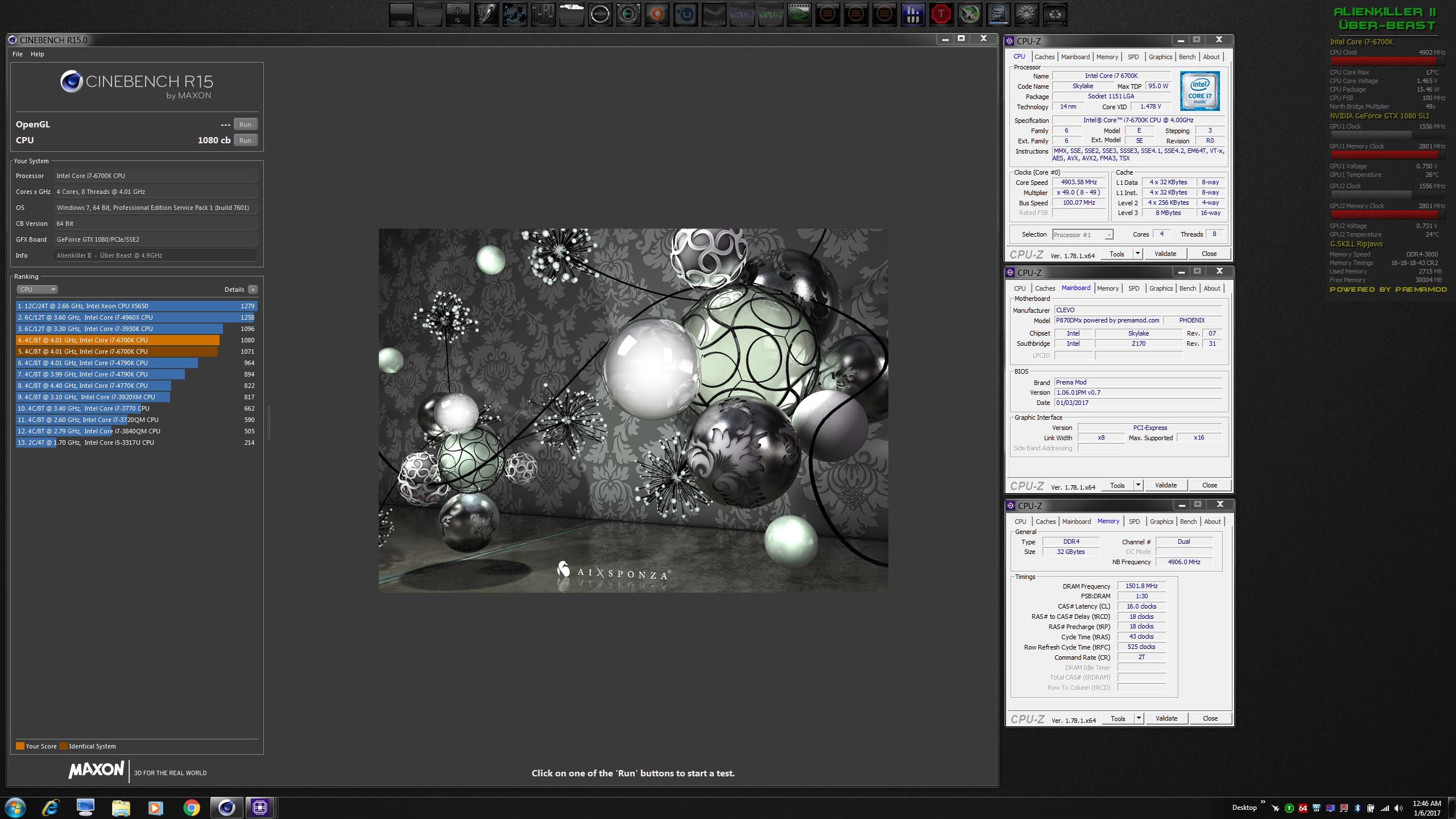
Task: Click the Cinebench taskbar icon
Action: coord(226,807)
